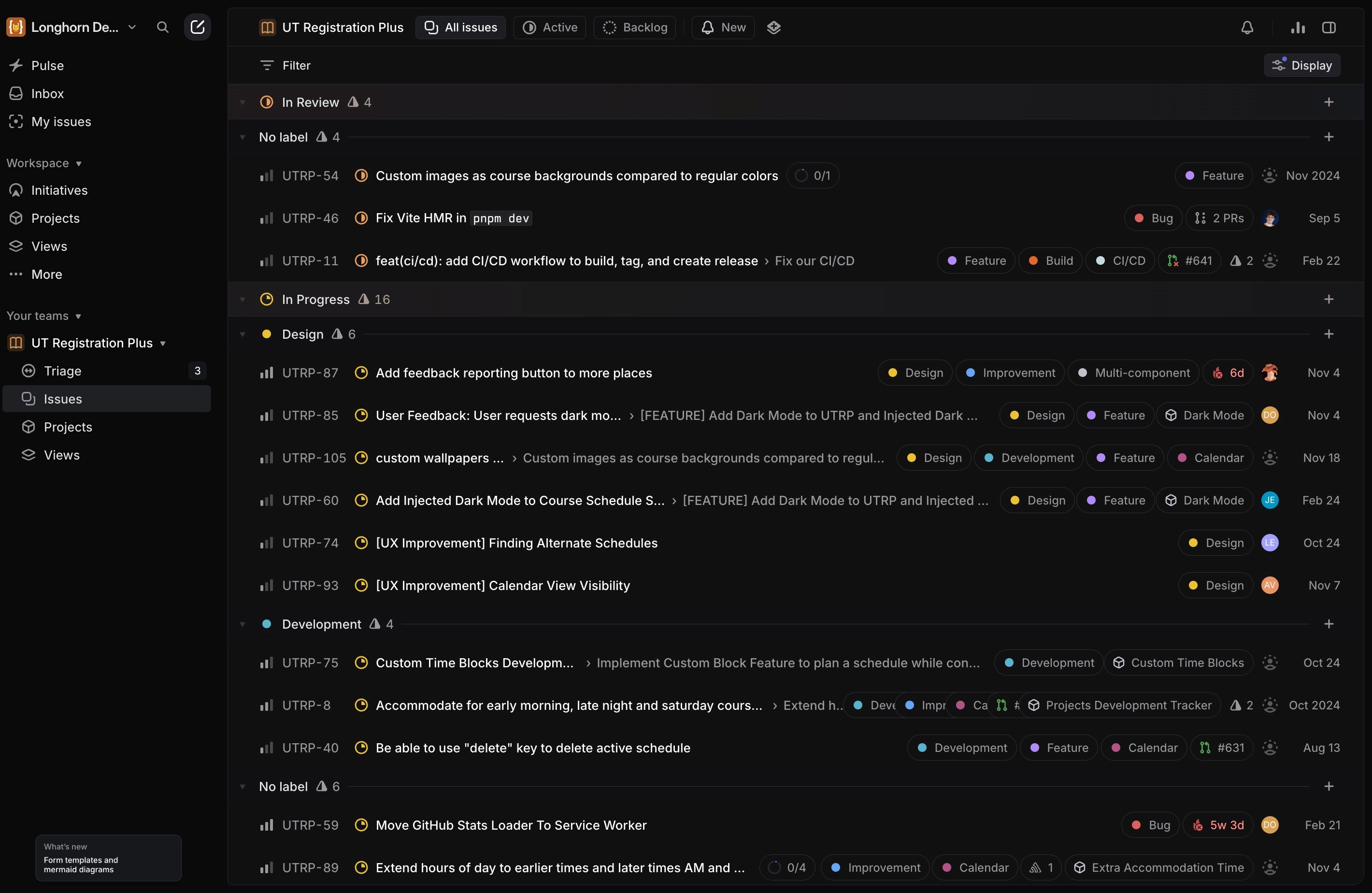The image size is (1372, 893).
Task: Switch to the Backlog tab
Action: pos(634,27)
